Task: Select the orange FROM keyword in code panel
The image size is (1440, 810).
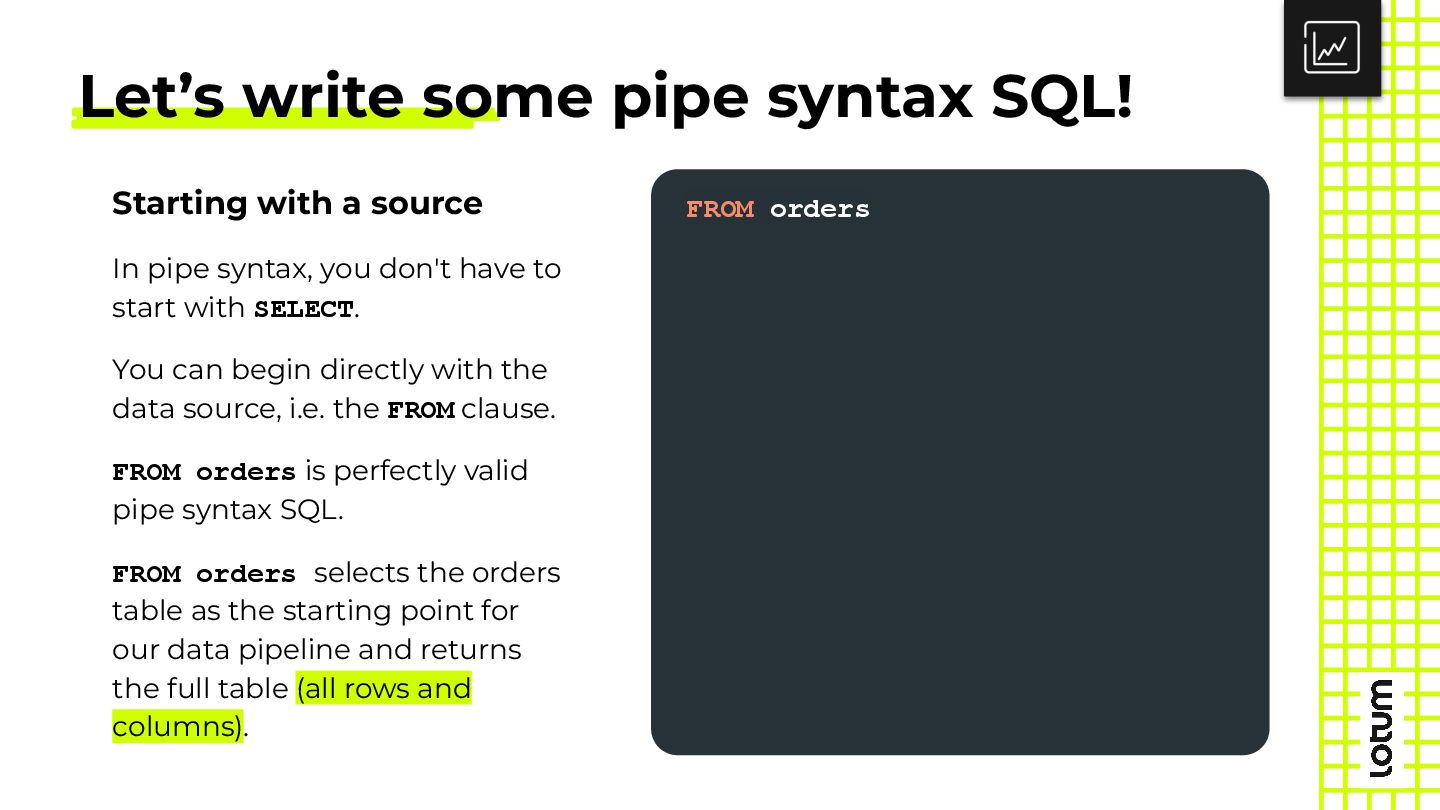Action: point(720,209)
